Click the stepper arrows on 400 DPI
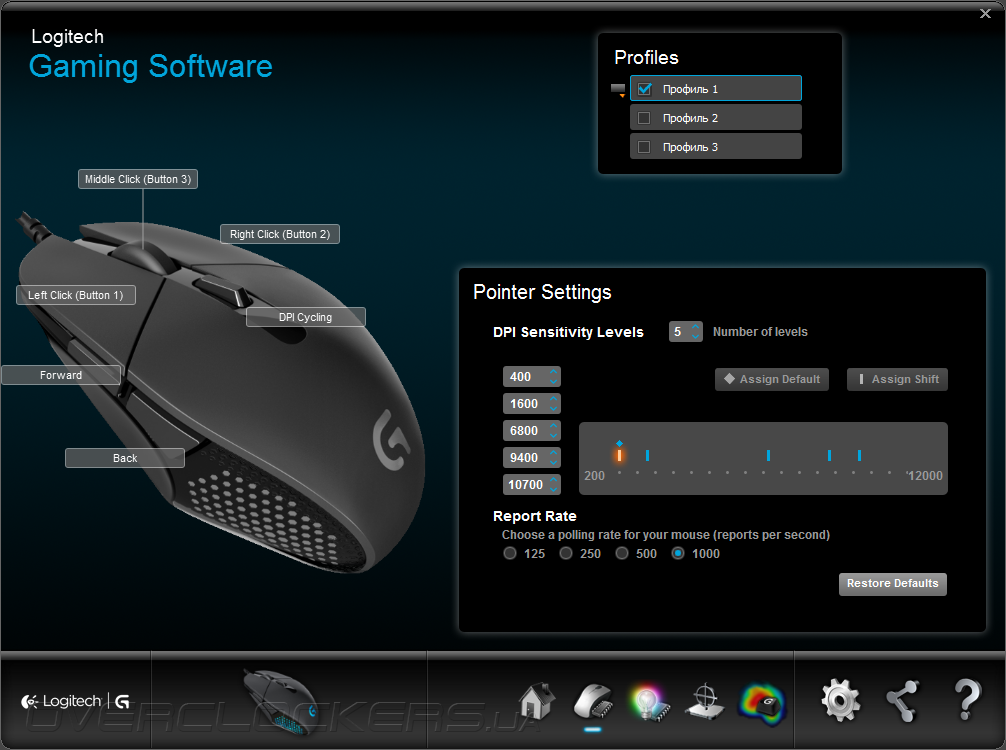This screenshot has width=1006, height=750. 554,377
